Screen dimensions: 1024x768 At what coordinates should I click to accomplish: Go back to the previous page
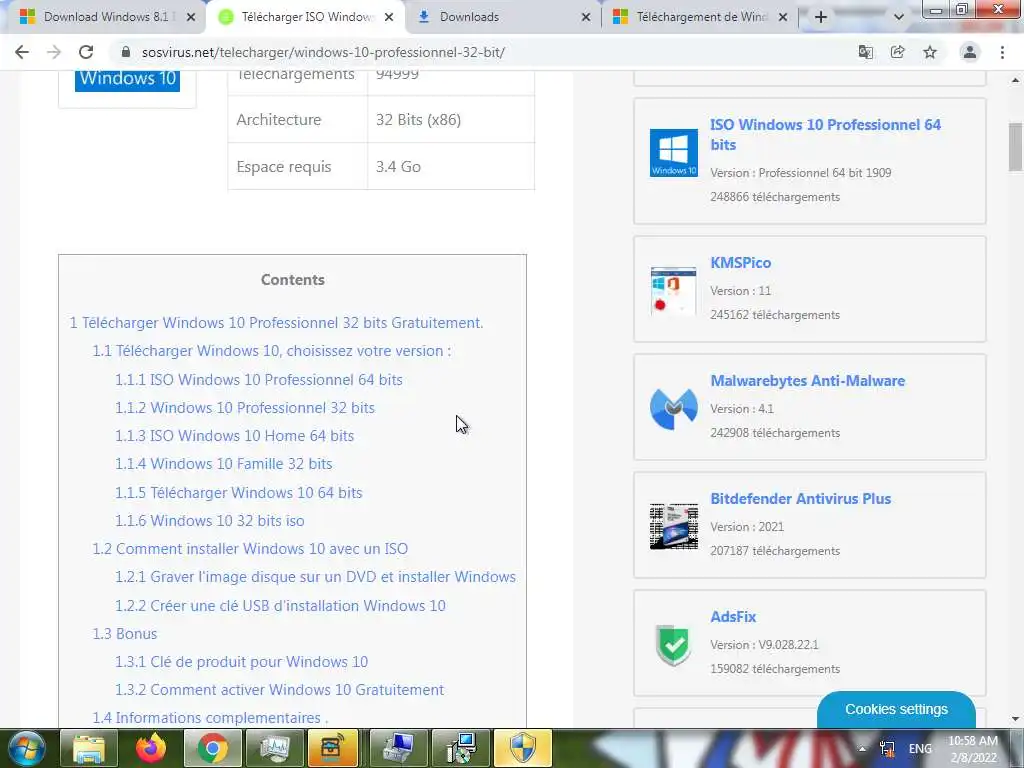point(22,52)
